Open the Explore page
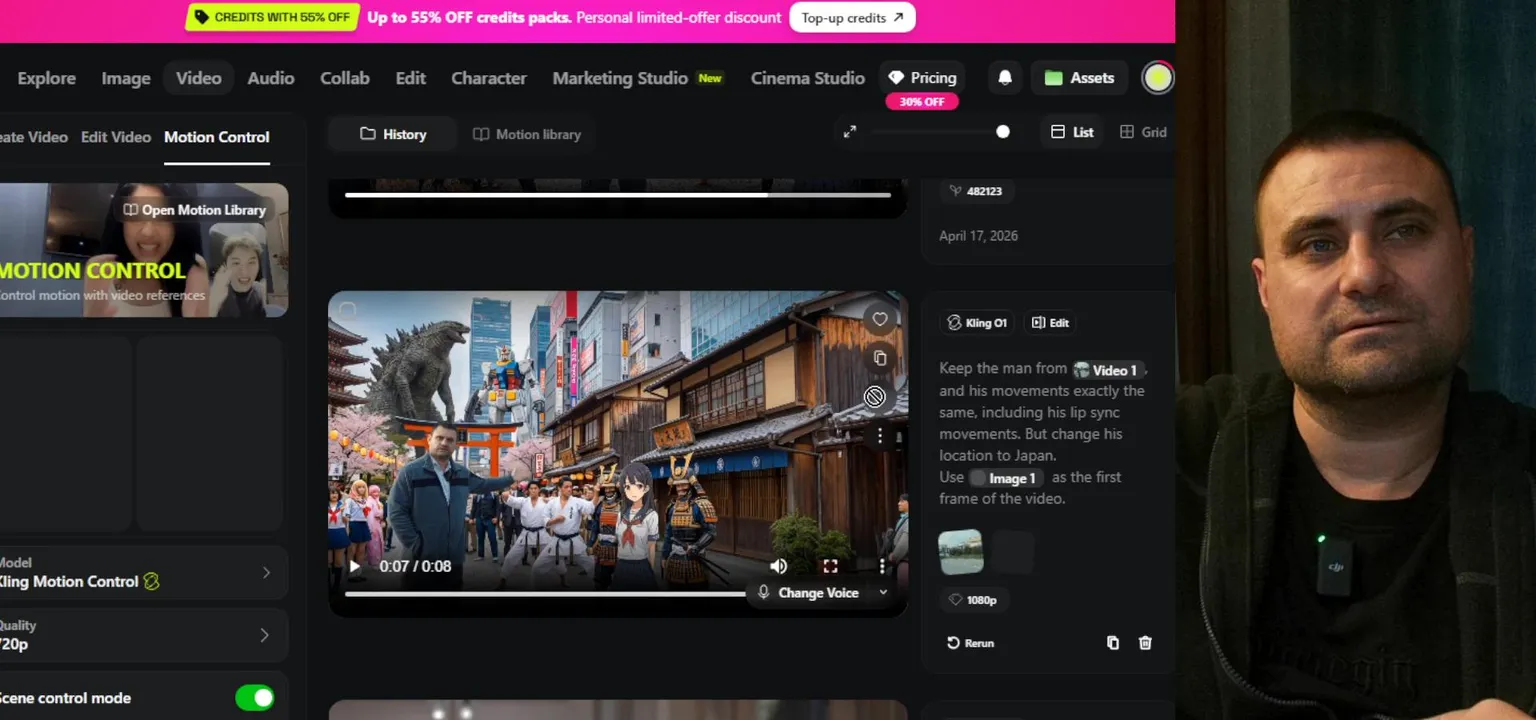1536x720 pixels. point(46,78)
